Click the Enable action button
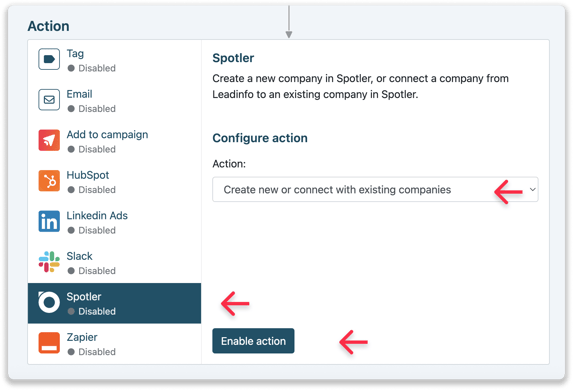This screenshot has width=573, height=390. [x=253, y=341]
